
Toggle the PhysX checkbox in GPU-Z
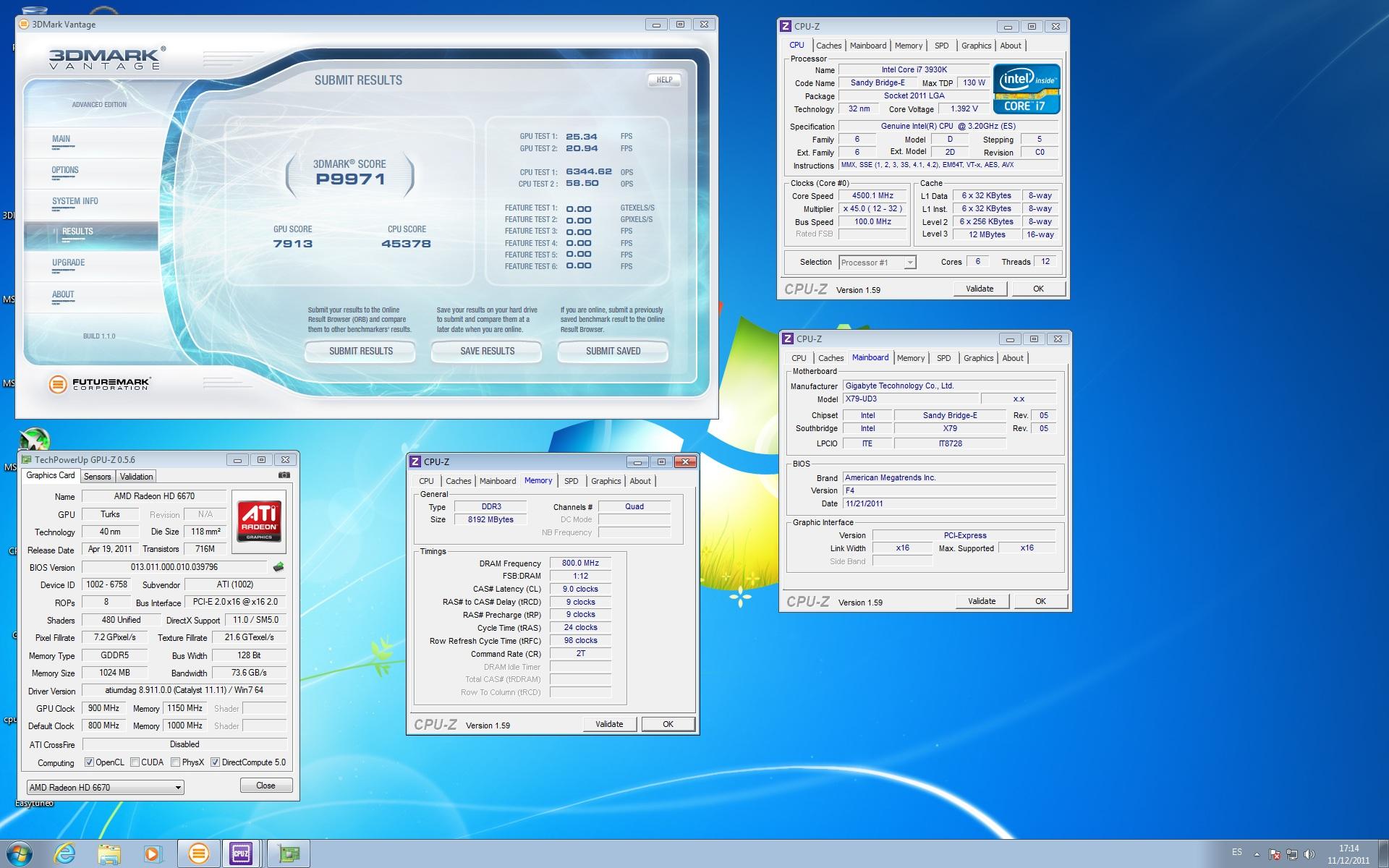point(175,762)
